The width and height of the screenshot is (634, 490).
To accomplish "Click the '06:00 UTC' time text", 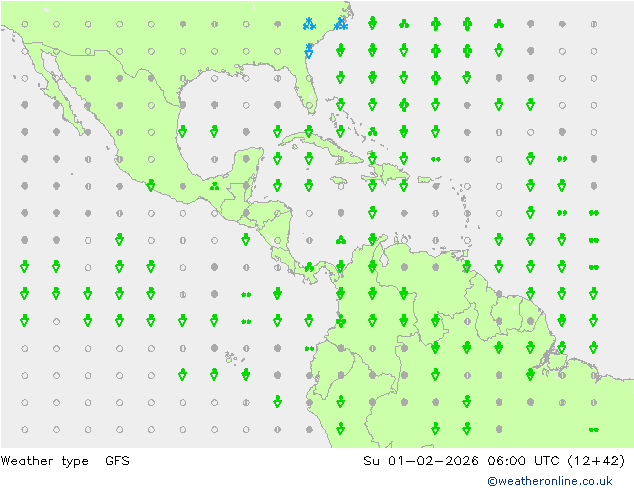I will (524, 461).
